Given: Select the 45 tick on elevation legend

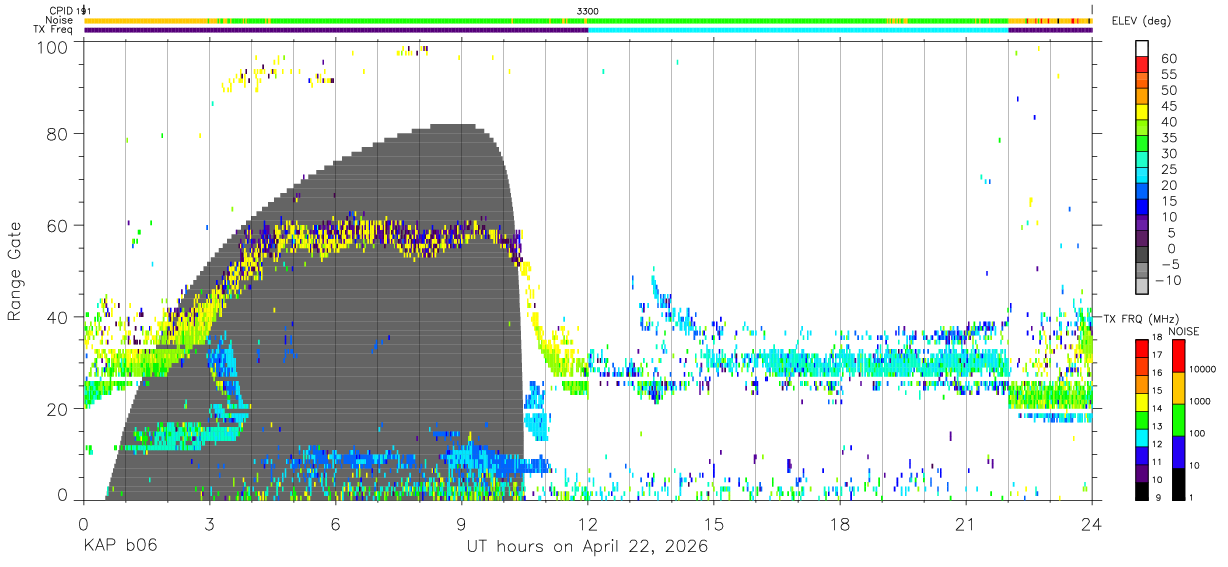Looking at the screenshot, I should pyautogui.click(x=1168, y=106).
